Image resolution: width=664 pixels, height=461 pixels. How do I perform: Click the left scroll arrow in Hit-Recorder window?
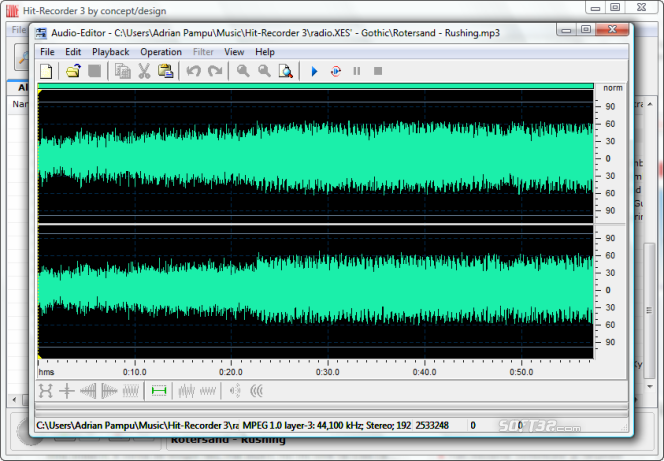coord(14,399)
